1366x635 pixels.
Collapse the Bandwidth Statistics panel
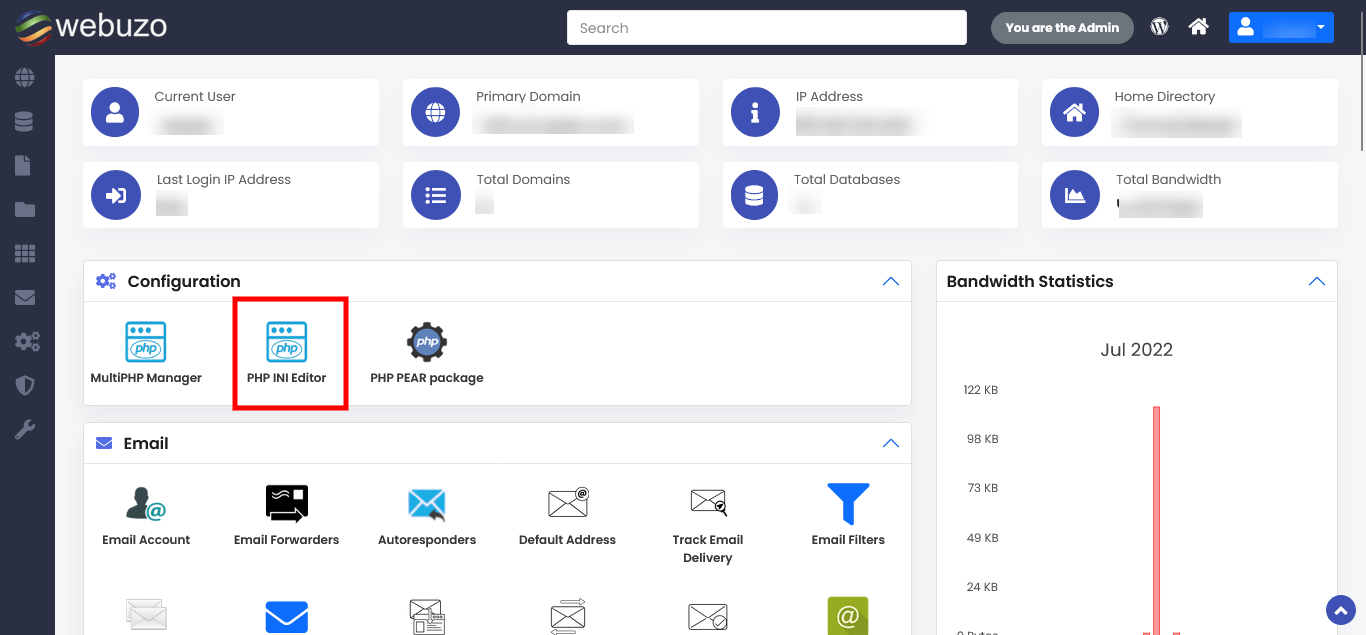pyautogui.click(x=1317, y=282)
